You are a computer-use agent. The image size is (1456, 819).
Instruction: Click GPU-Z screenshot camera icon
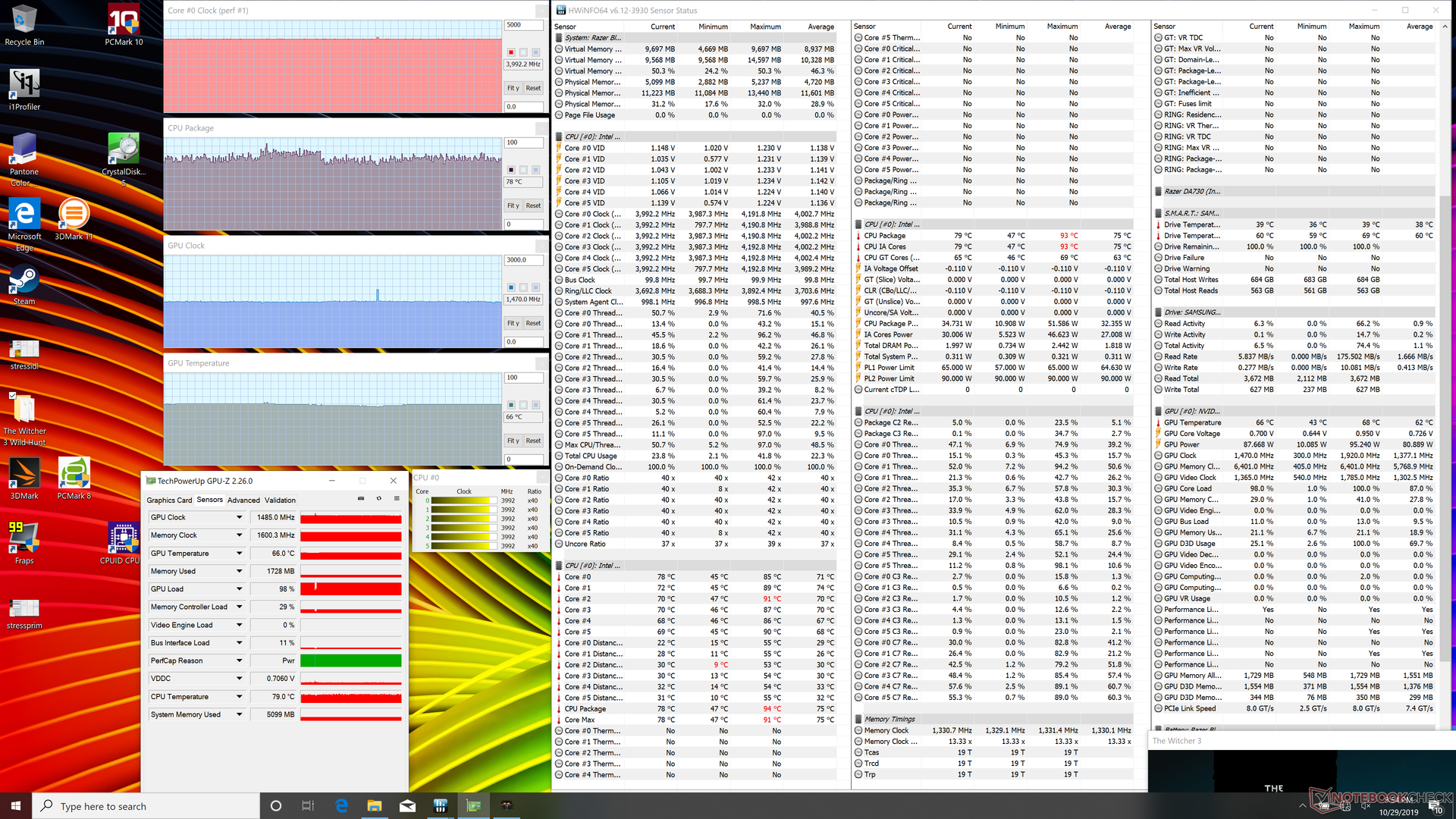[360, 499]
